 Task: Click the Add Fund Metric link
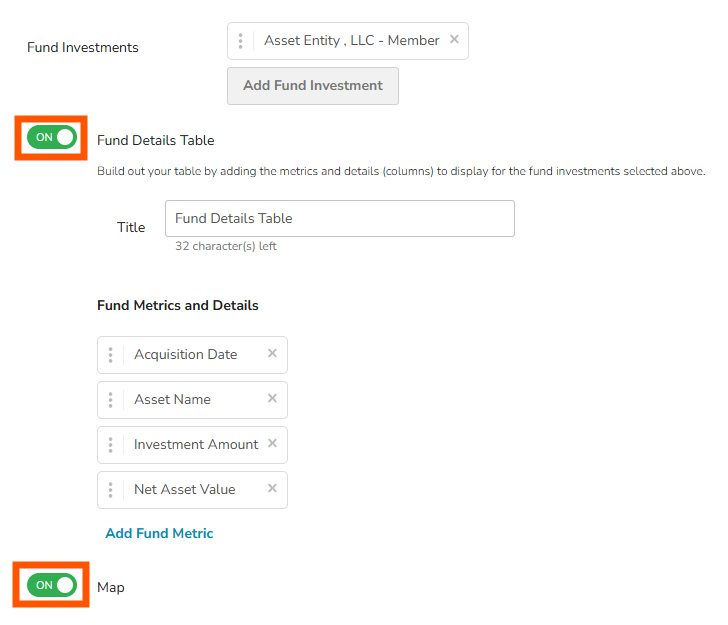coord(159,533)
